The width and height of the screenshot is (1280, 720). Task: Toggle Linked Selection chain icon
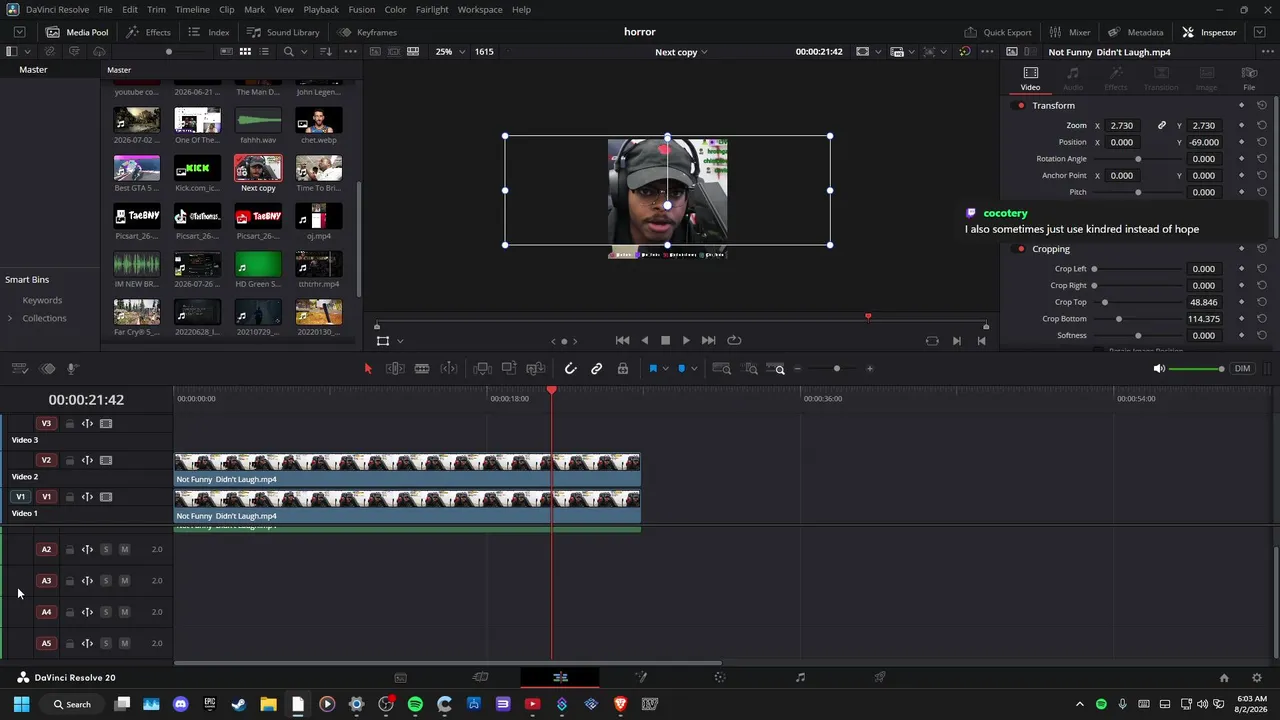pos(597,369)
